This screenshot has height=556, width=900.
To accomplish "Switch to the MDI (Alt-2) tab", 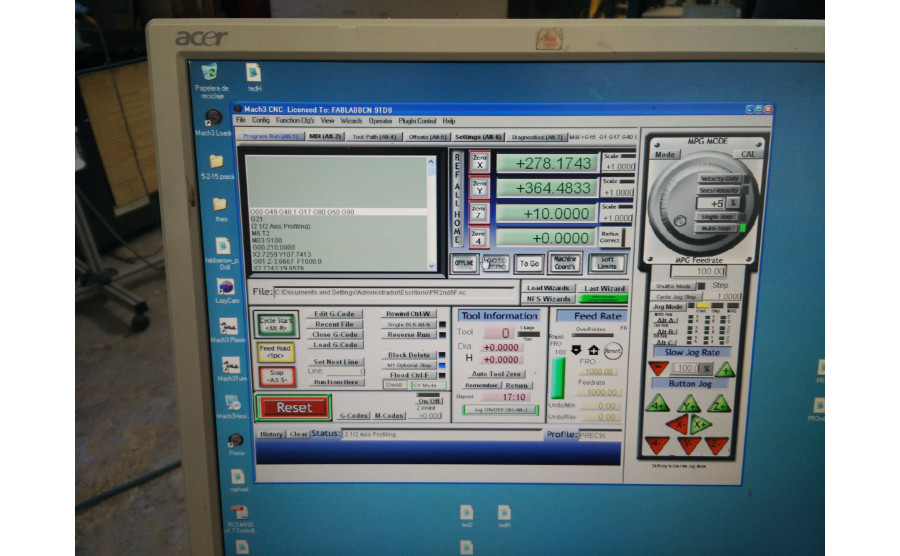I will [x=325, y=137].
